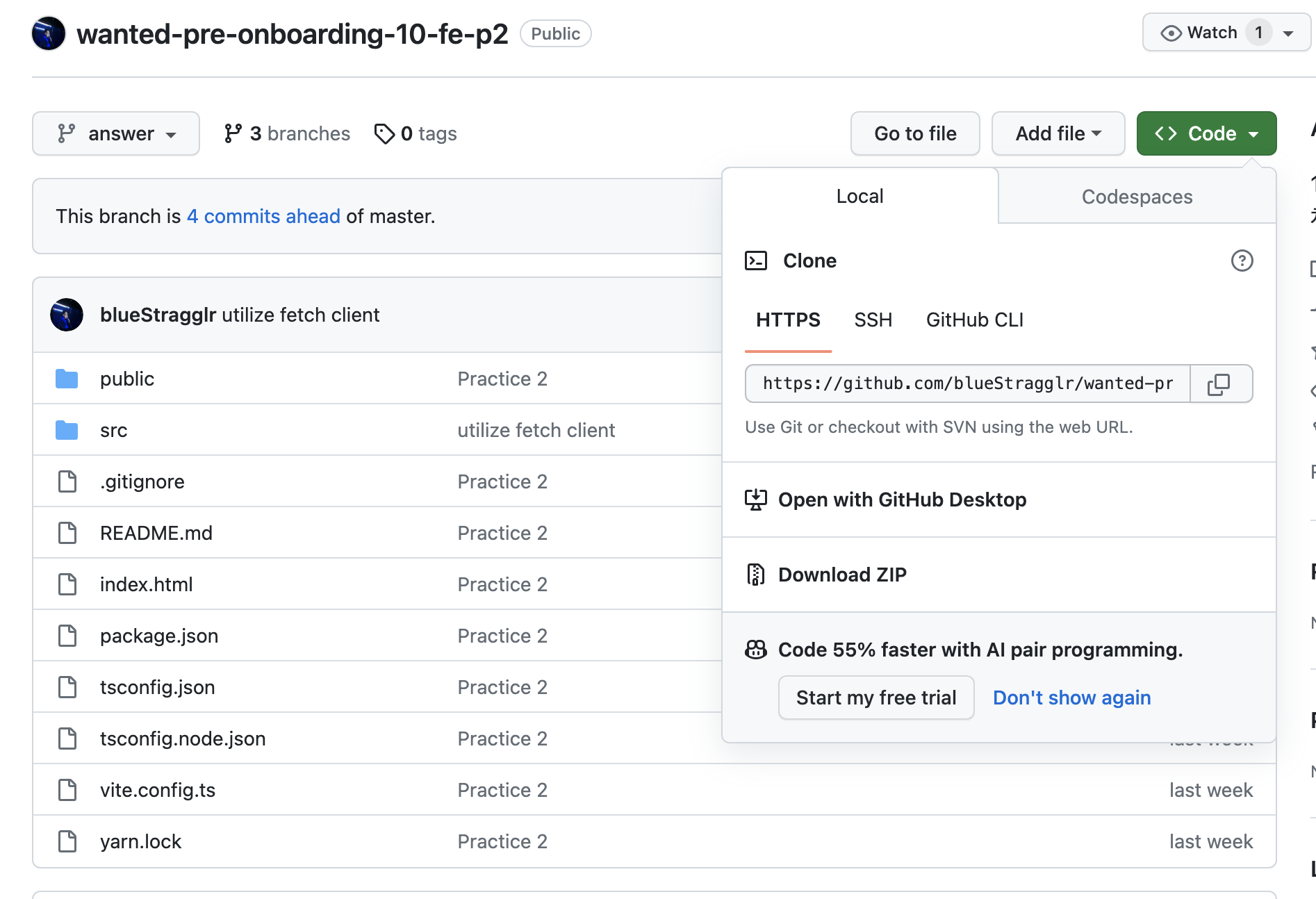Open the Practice 2 commit for yarn.lock
The height and width of the screenshot is (899, 1316).
pos(502,841)
